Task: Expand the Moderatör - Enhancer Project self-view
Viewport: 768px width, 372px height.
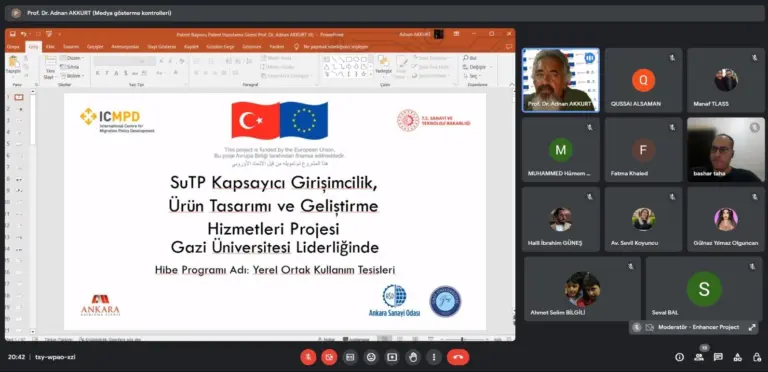Action: pyautogui.click(x=752, y=327)
